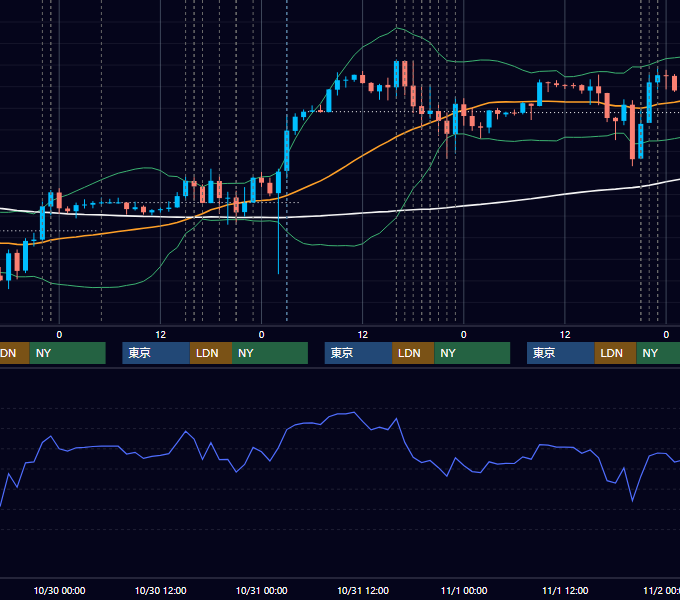Click the hour label 0 above 10/31 00:00
The image size is (680, 600).
point(262,335)
